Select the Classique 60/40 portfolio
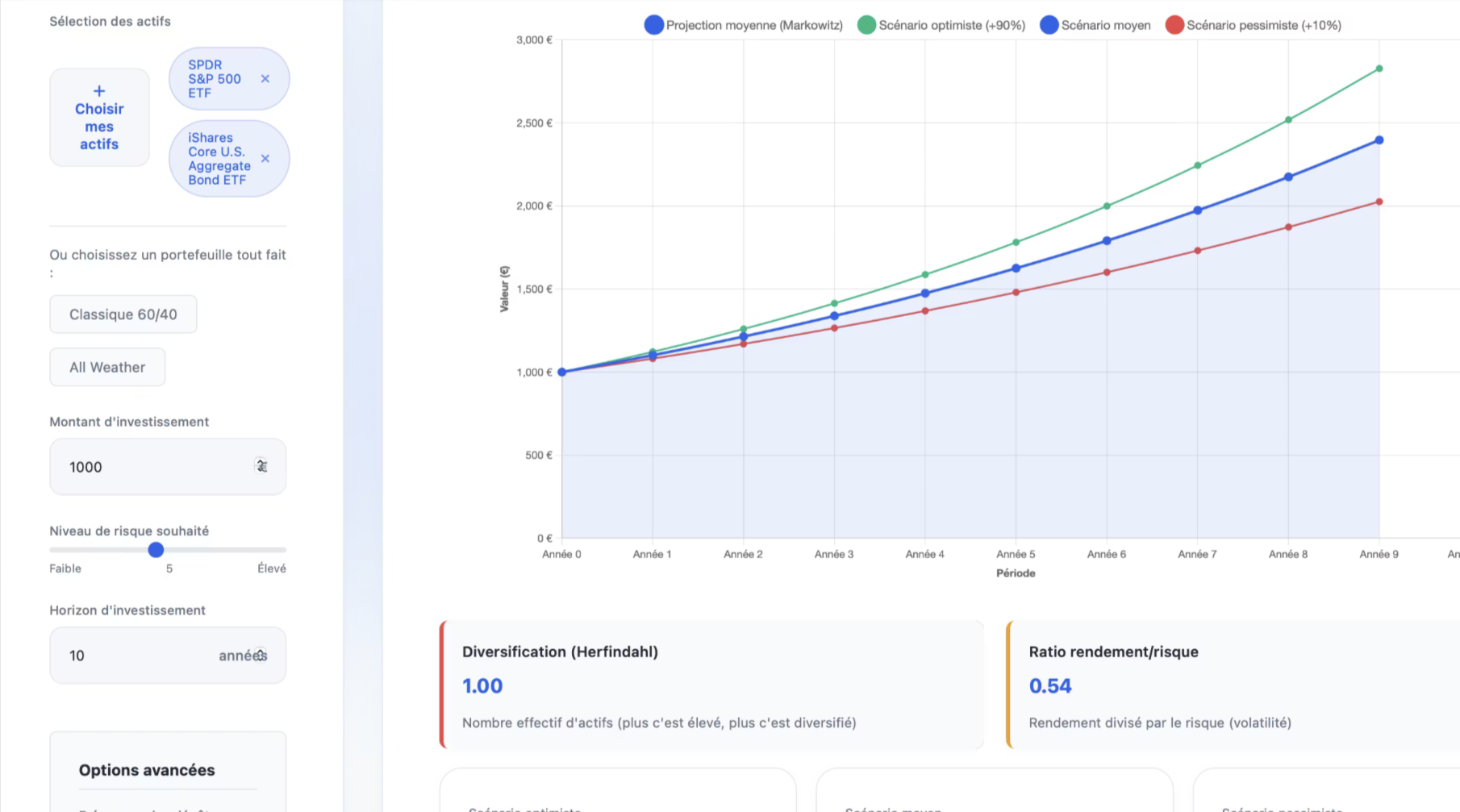The image size is (1460, 812). [123, 314]
